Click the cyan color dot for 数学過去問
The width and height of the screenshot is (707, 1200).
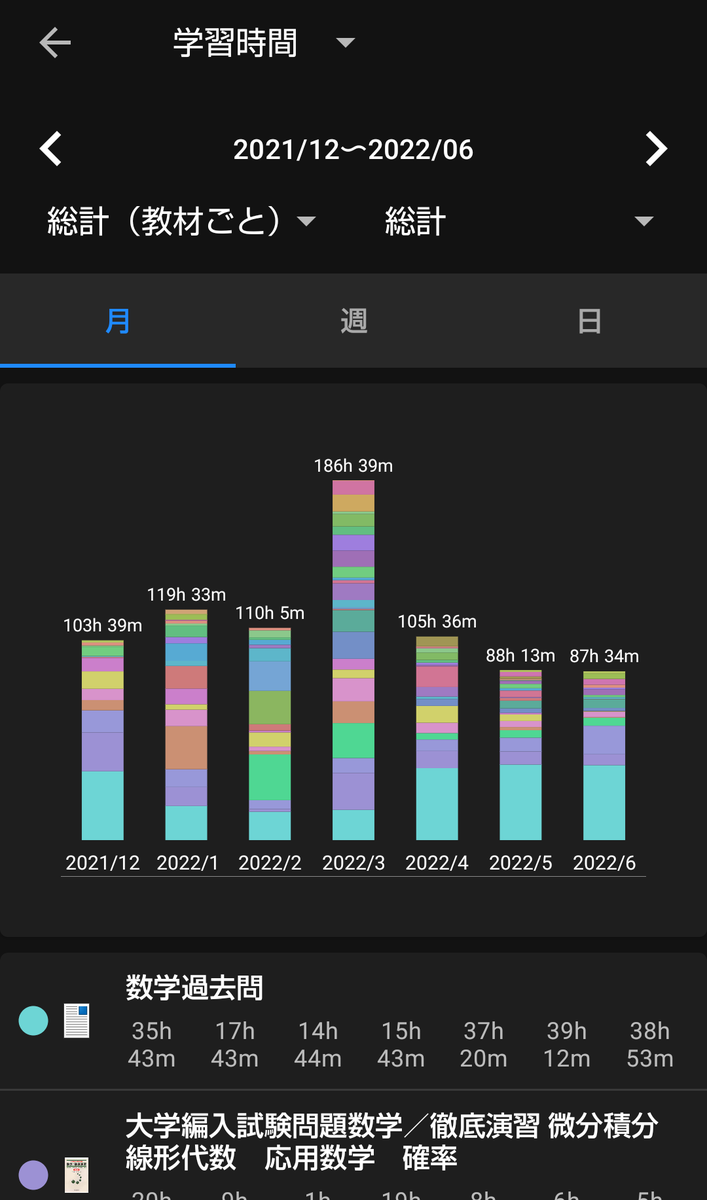click(33, 1021)
